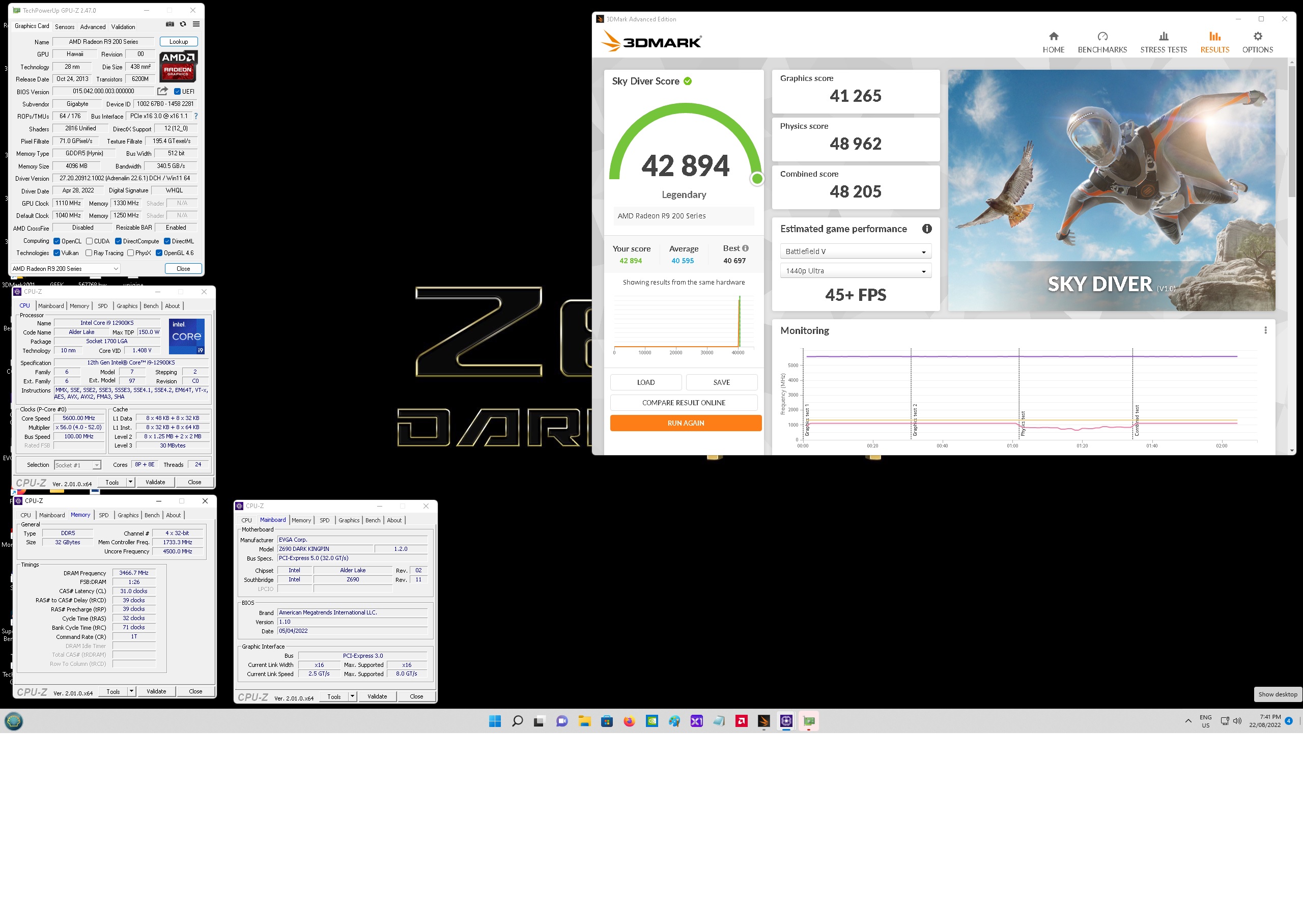
Task: Click the taskbar clock showing 7:41 PM
Action: 1264,721
